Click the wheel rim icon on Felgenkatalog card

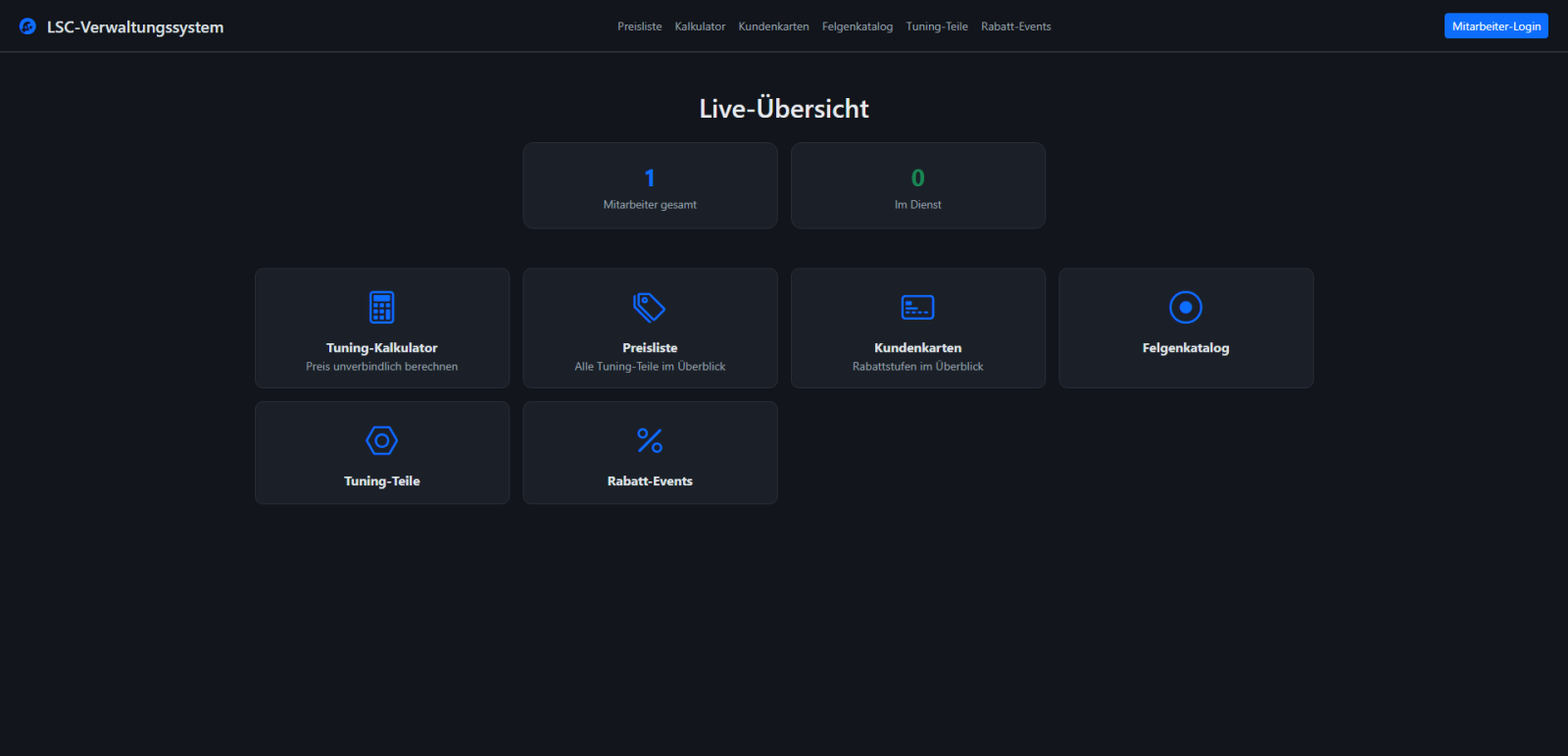(x=1186, y=307)
